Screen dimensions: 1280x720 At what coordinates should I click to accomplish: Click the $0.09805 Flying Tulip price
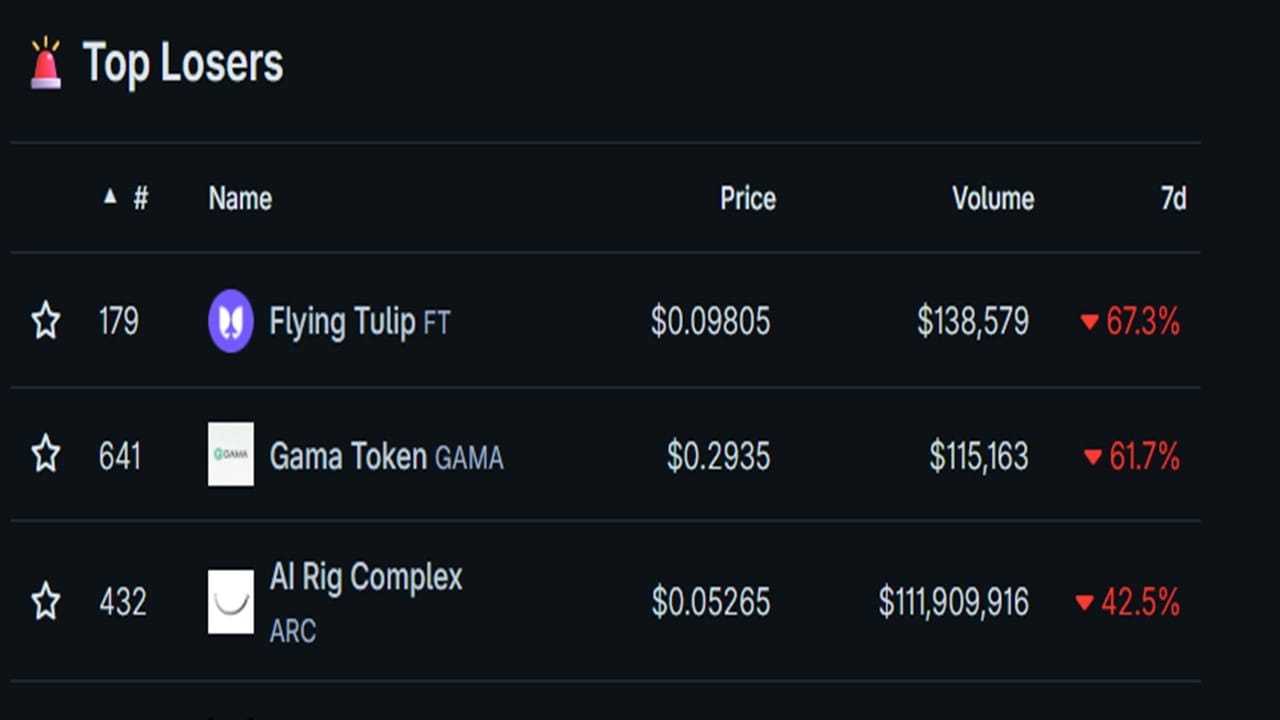(x=710, y=321)
